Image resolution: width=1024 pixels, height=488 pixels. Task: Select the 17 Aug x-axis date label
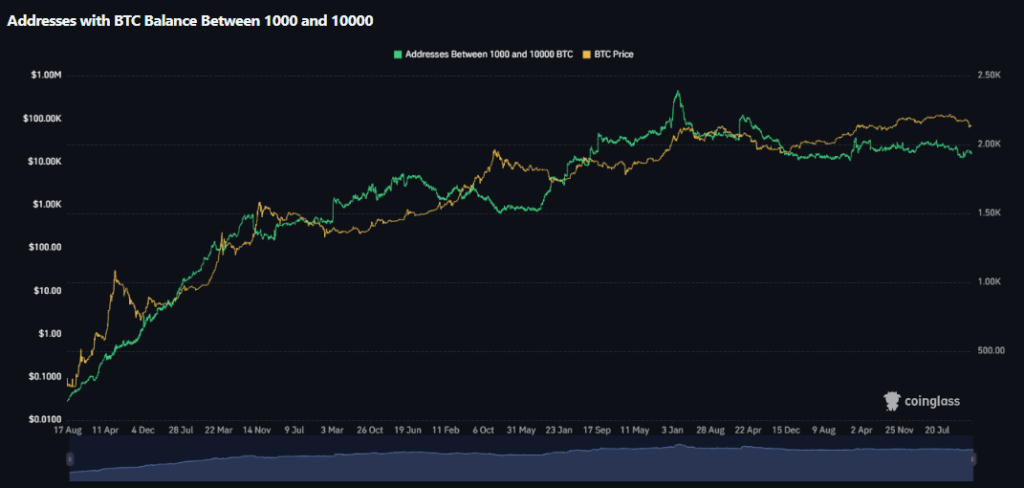click(x=67, y=429)
